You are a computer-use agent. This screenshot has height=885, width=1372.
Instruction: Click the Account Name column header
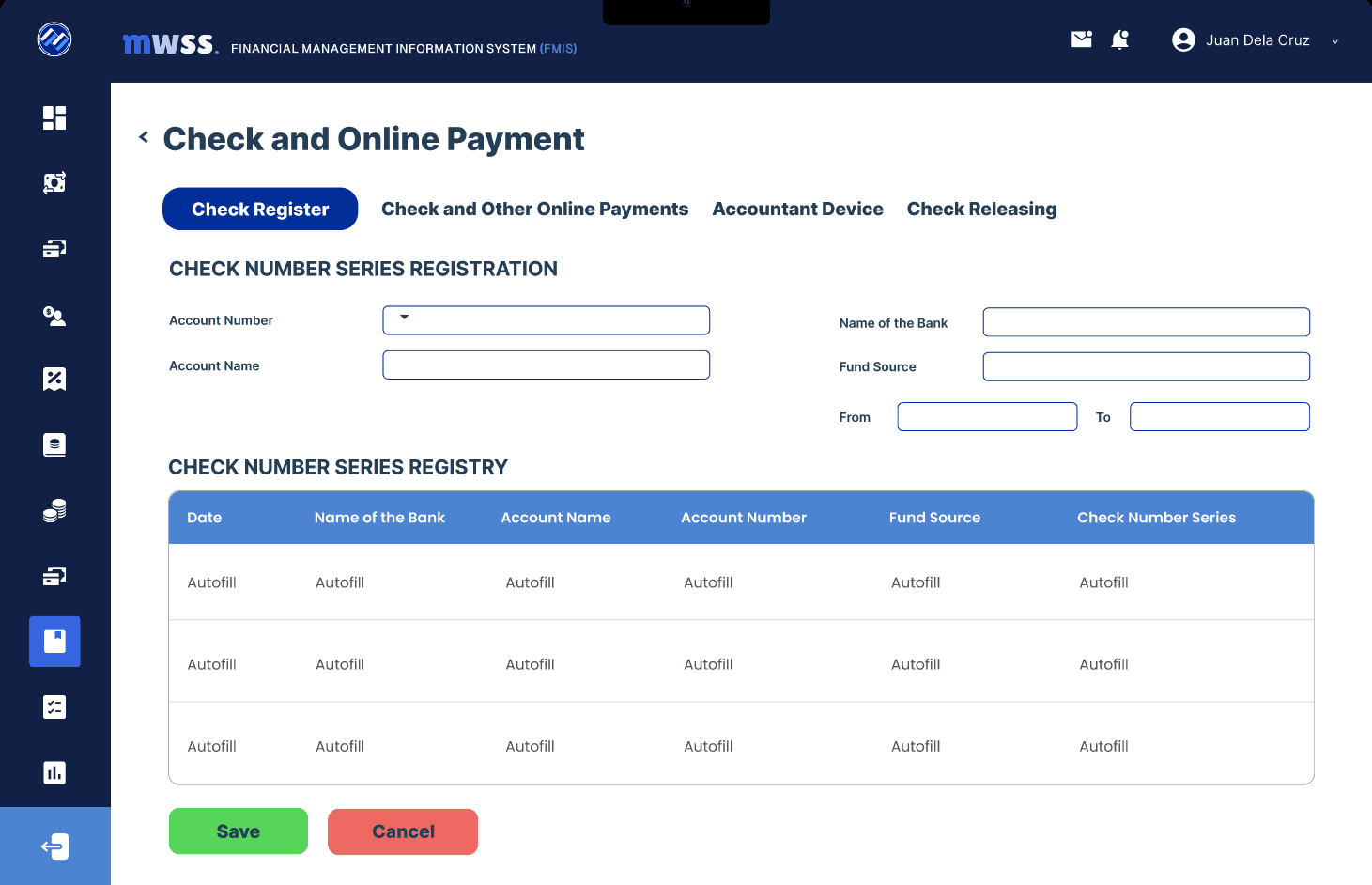[x=556, y=518]
